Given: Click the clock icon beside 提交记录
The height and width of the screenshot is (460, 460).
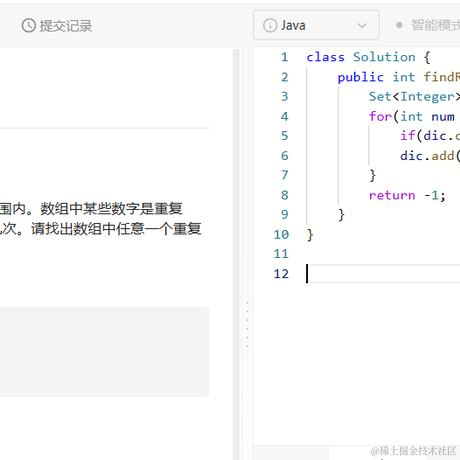Looking at the screenshot, I should point(29,26).
